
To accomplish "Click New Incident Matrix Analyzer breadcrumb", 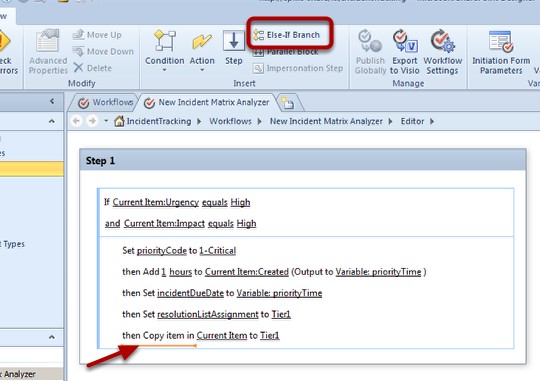I will click(326, 121).
